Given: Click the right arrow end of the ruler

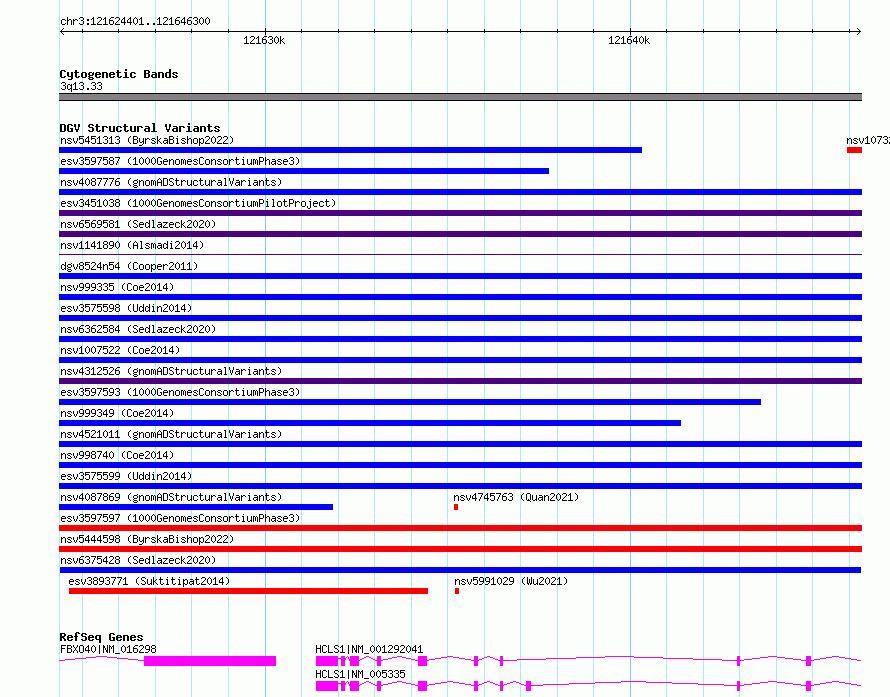Looking at the screenshot, I should tap(859, 31).
